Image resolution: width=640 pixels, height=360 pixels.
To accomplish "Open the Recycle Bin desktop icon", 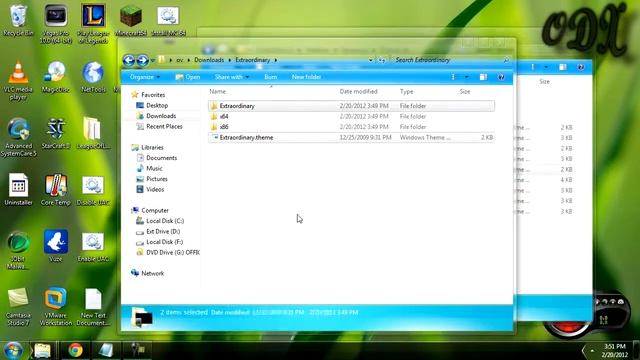I will pyautogui.click(x=18, y=20).
